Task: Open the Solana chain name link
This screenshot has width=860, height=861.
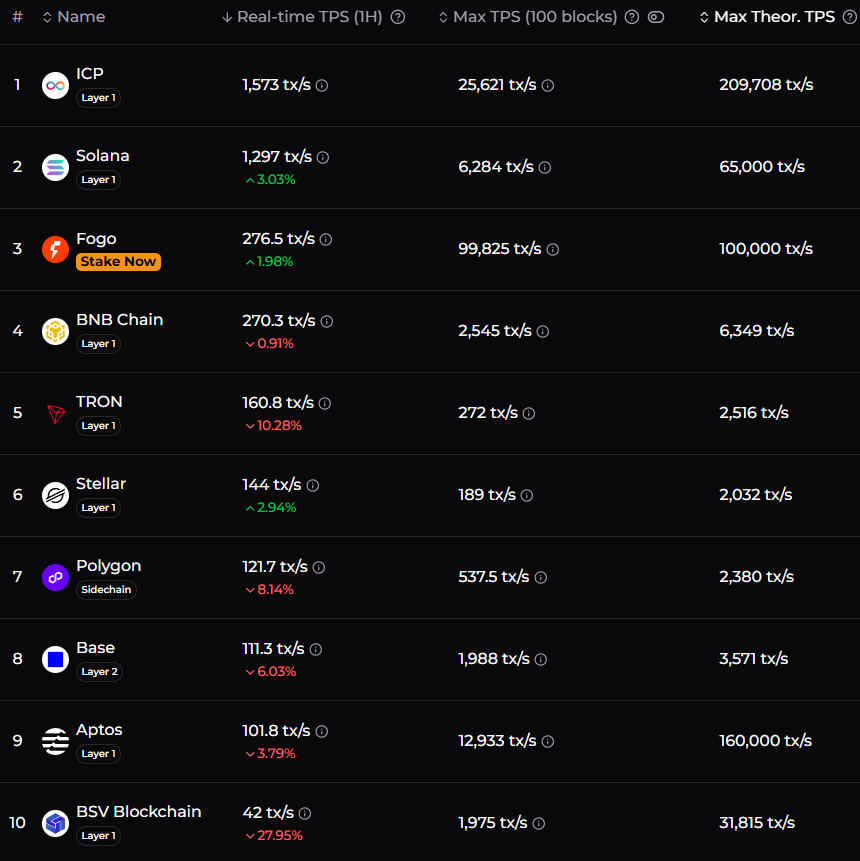Action: [x=103, y=156]
